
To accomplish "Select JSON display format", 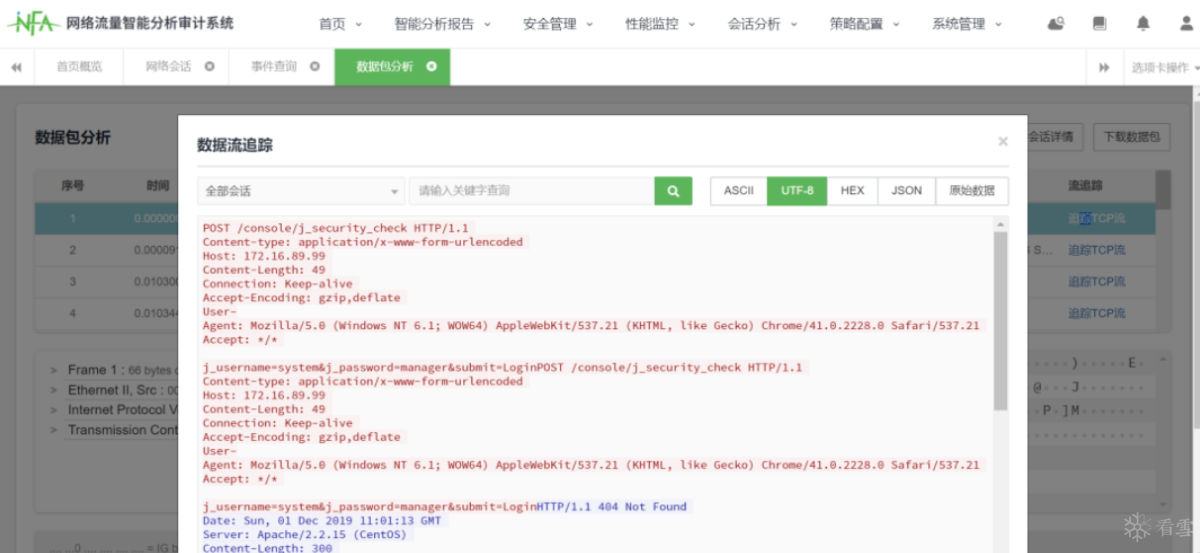I will click(x=907, y=191).
